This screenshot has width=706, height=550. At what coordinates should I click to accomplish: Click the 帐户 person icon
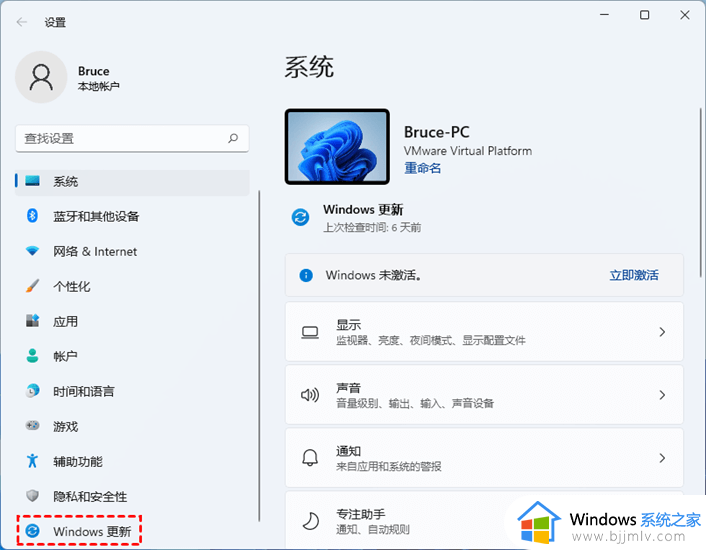(32, 356)
